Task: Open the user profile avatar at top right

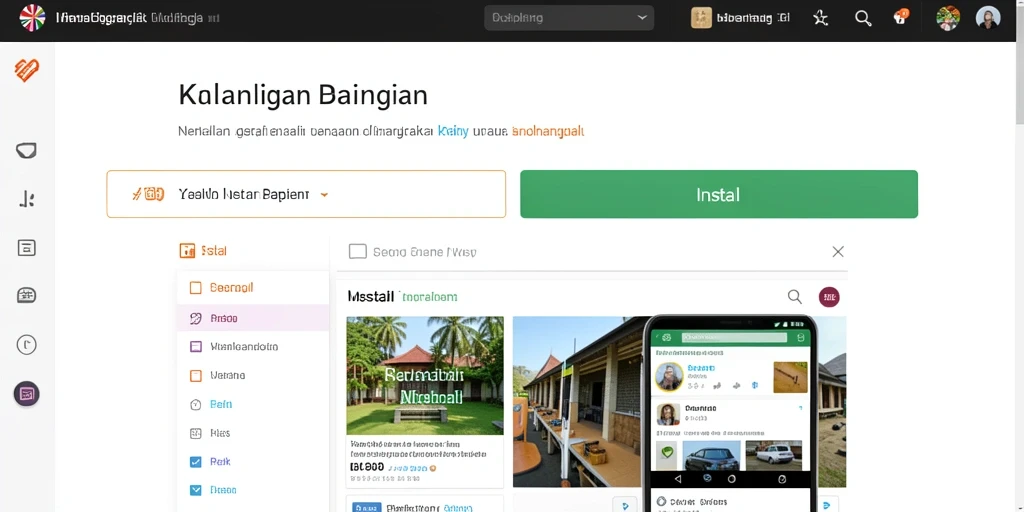Action: (987, 18)
